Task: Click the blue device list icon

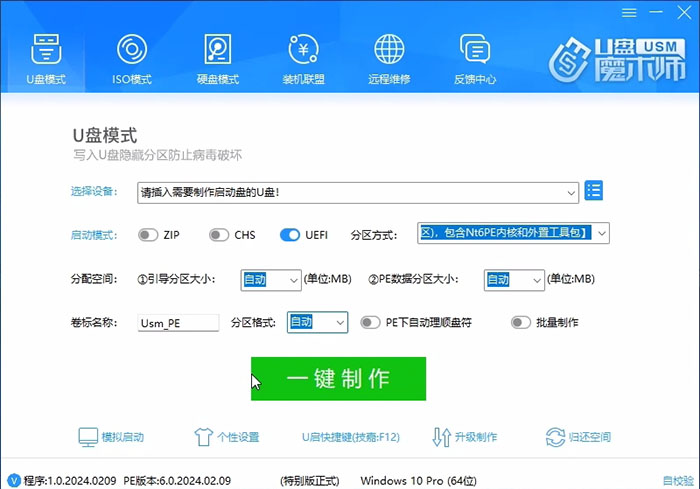Action: point(594,191)
